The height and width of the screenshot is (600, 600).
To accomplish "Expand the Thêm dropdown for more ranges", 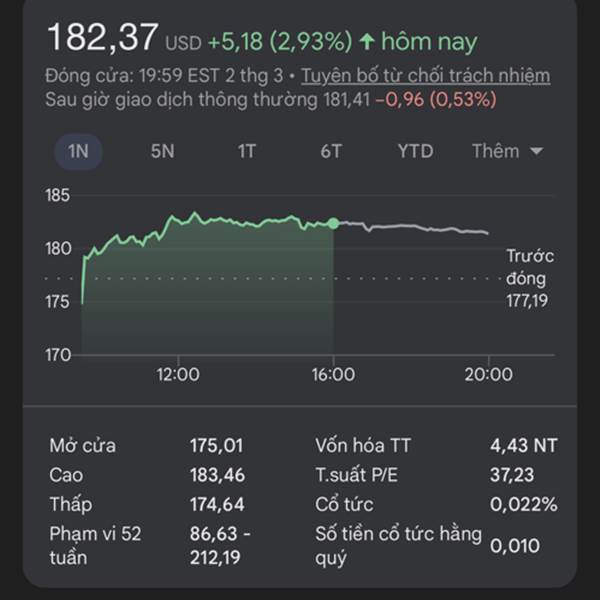I will pos(507,151).
